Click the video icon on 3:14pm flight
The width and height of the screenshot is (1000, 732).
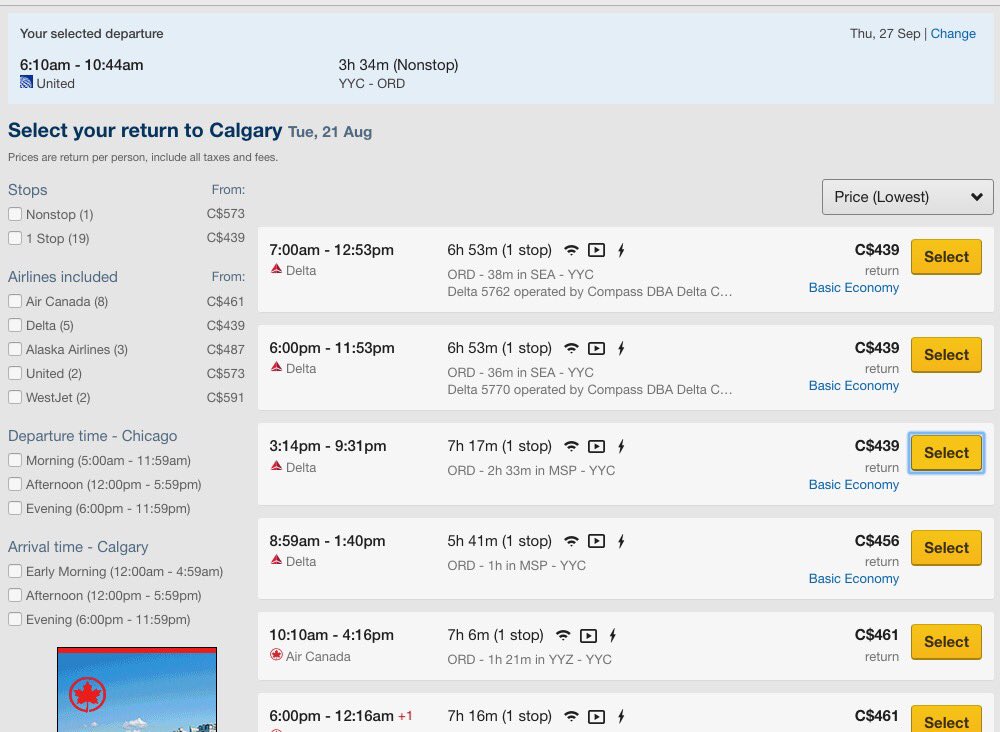coord(596,446)
